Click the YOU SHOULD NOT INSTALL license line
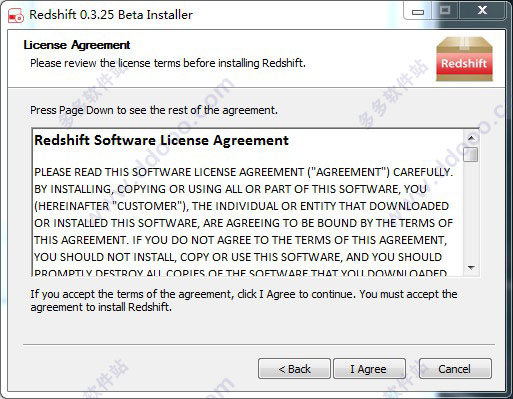The width and height of the screenshot is (513, 399). 238,257
